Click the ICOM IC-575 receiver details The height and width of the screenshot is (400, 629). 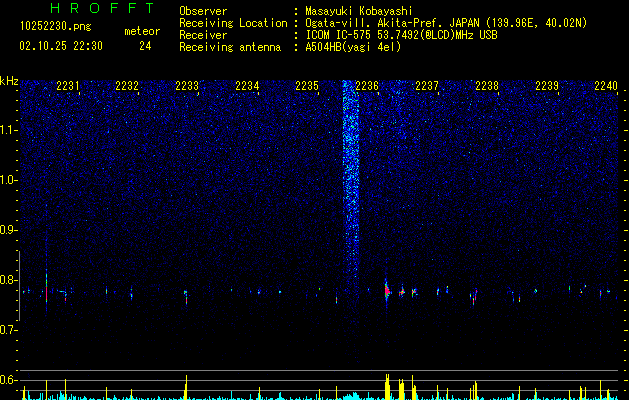coord(401,35)
